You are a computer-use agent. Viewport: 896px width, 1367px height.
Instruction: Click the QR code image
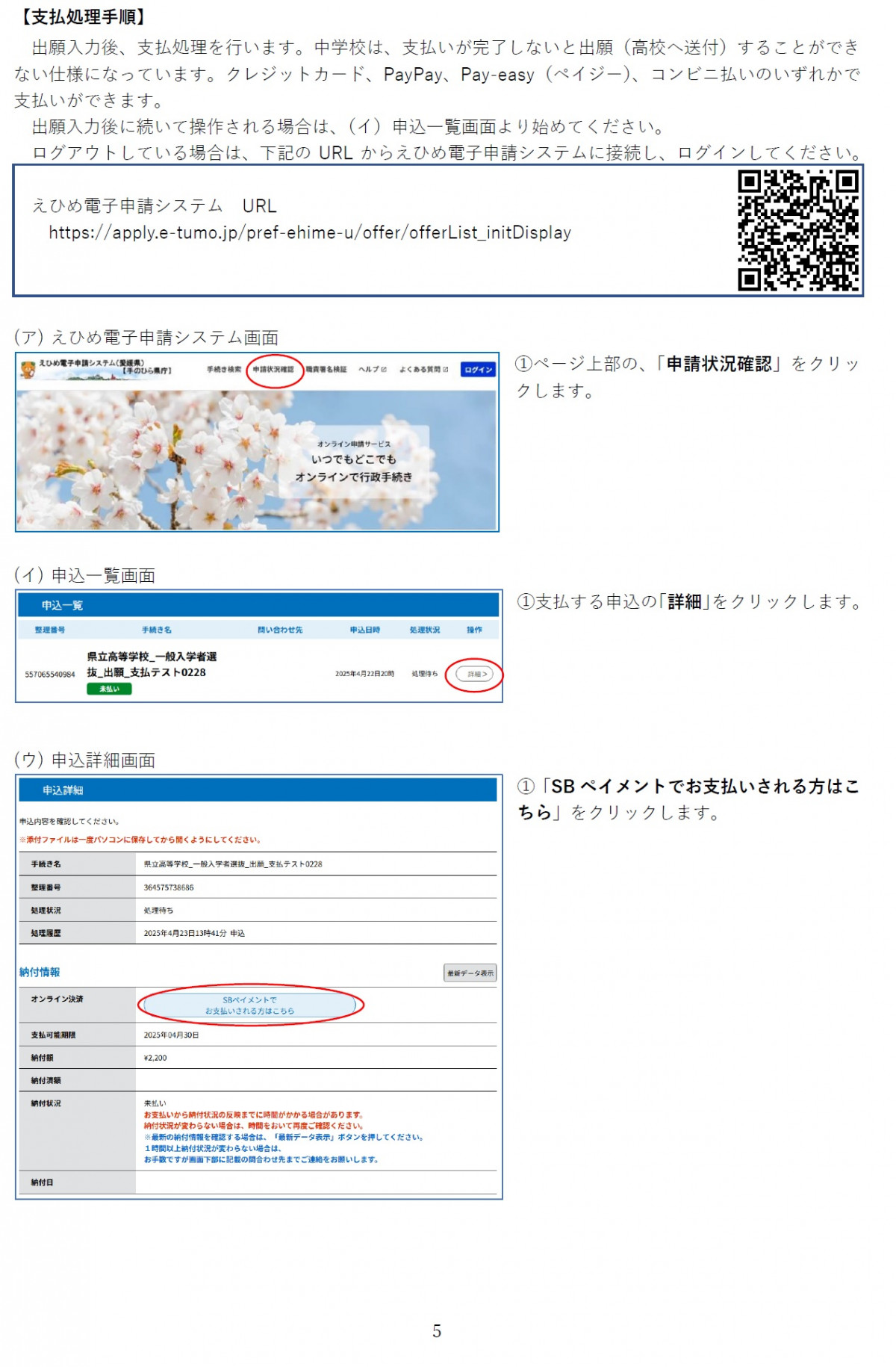[x=797, y=230]
